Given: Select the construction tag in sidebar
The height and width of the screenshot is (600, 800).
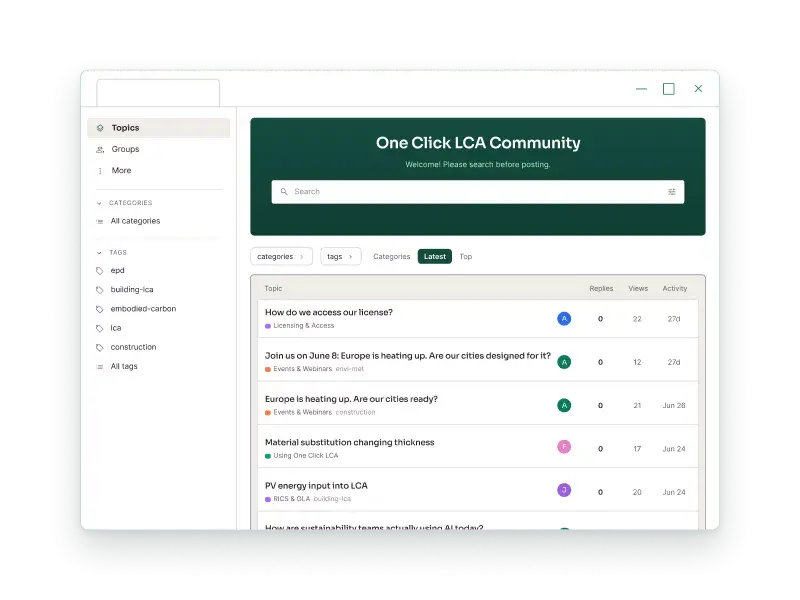Looking at the screenshot, I should [133, 347].
